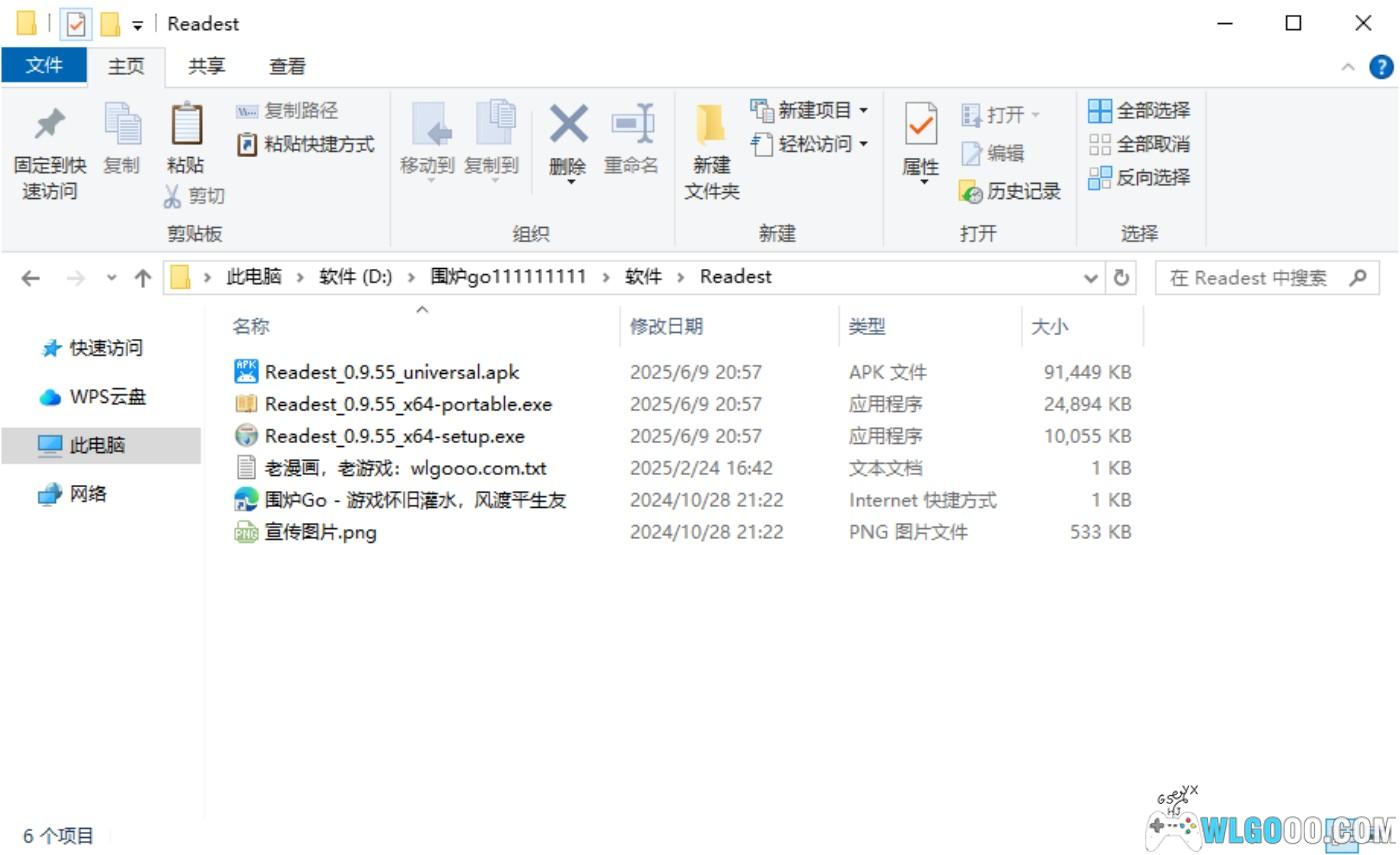Click the Paste clipboard icon
Image resolution: width=1400 pixels, height=855 pixels.
[186, 125]
